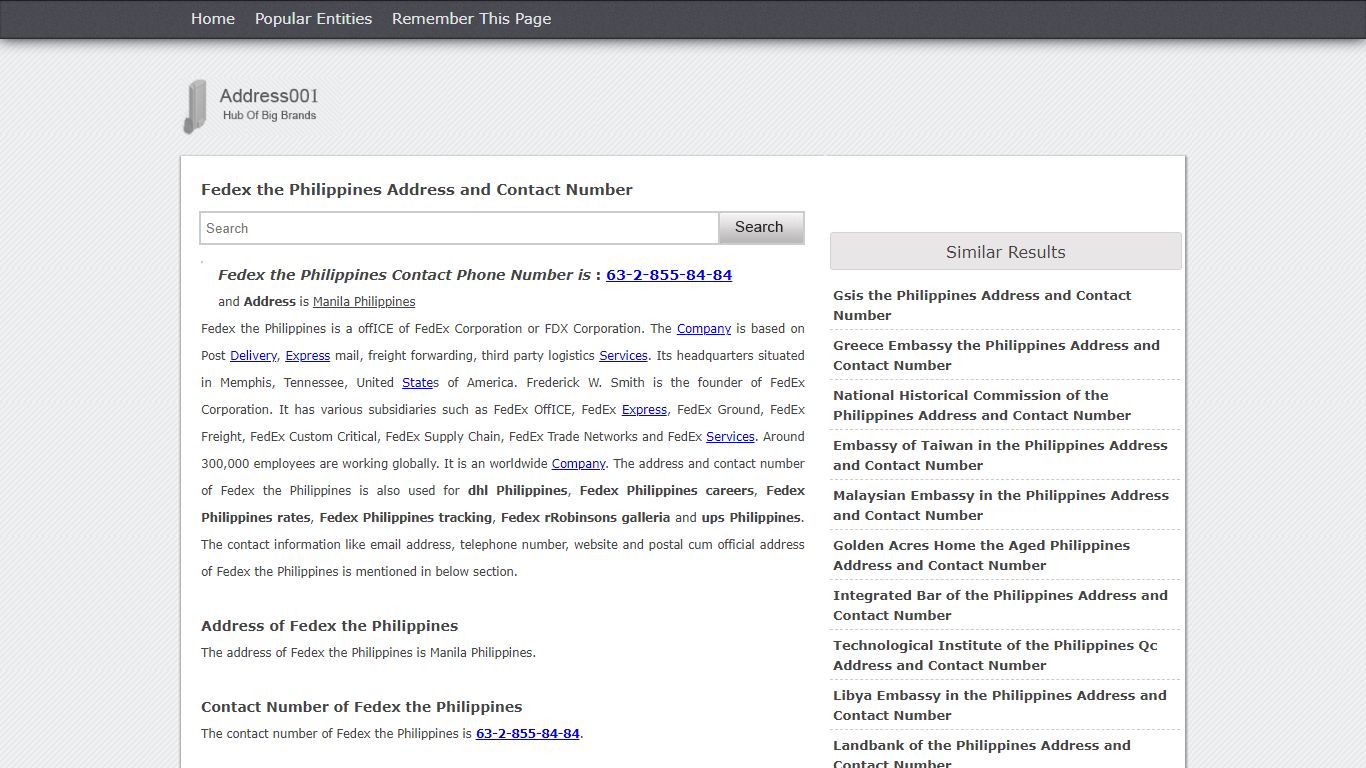
Task: Open Technological Institute of the Philippines Qc result
Action: pyautogui.click(x=995, y=655)
